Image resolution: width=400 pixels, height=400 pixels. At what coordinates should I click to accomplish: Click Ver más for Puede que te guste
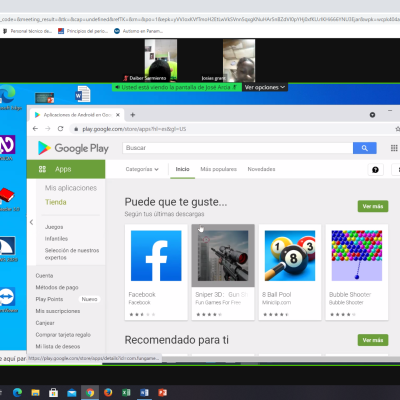click(x=373, y=206)
